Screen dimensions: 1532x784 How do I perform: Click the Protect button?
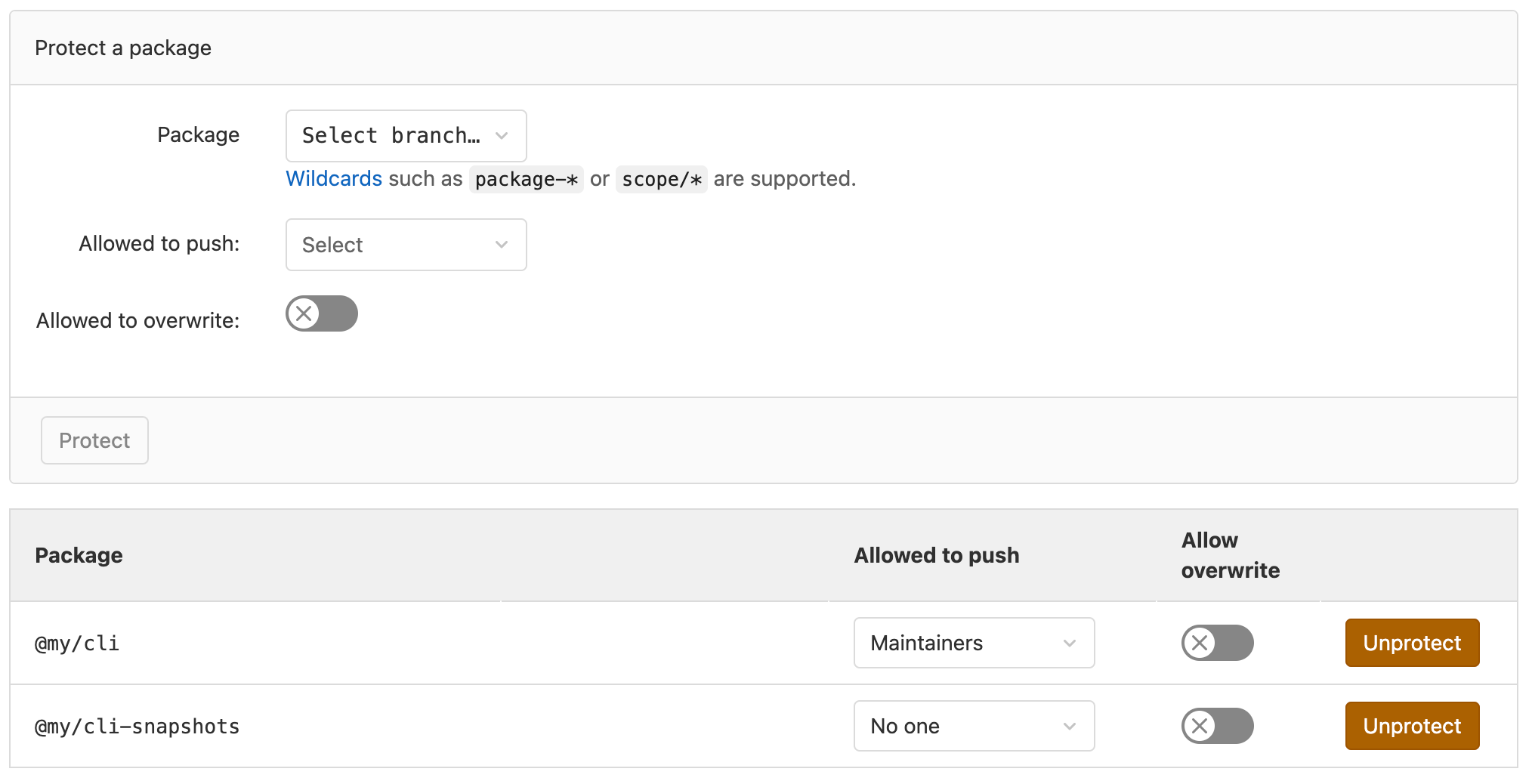pos(94,440)
